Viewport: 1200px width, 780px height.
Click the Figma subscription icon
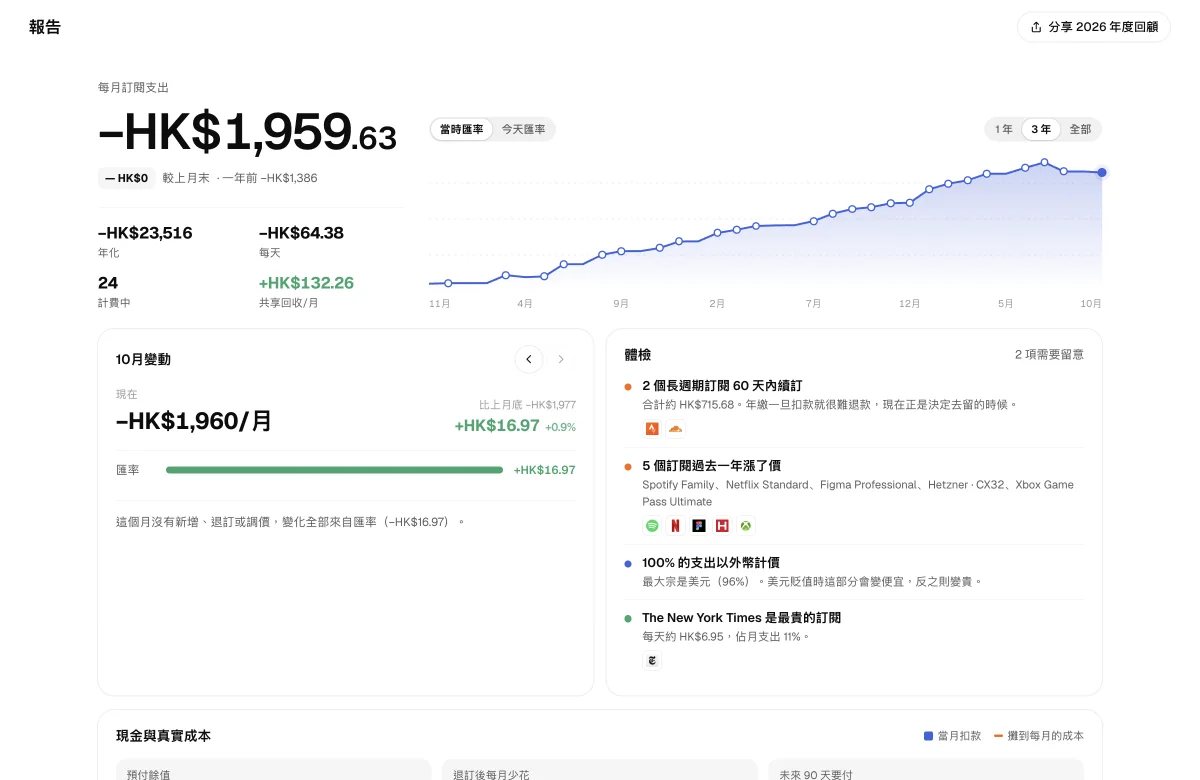pos(699,525)
